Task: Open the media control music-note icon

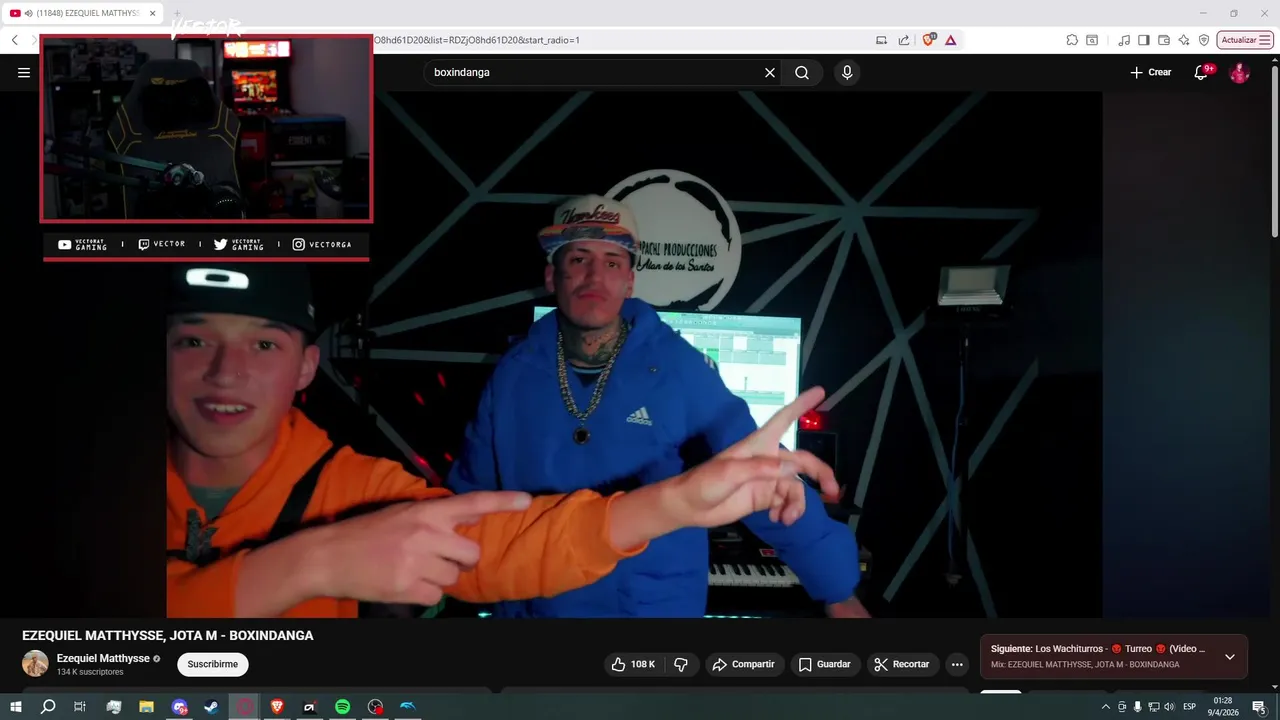Action: pyautogui.click(x=1125, y=40)
